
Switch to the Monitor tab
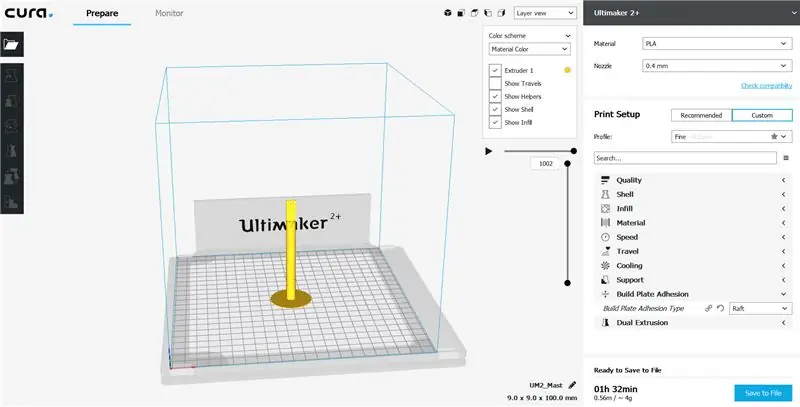pyautogui.click(x=169, y=13)
